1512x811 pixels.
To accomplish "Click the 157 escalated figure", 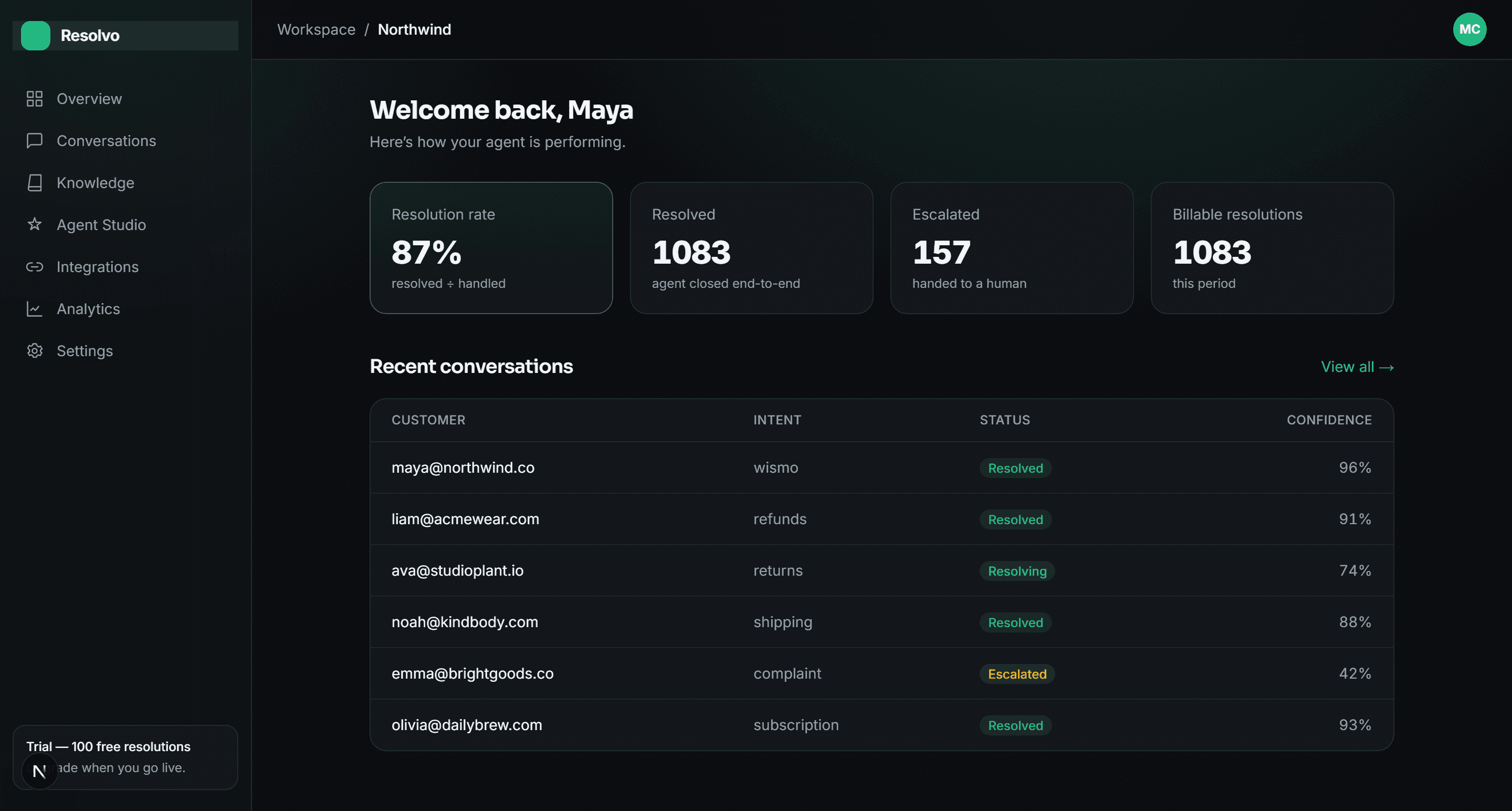I will tap(941, 252).
